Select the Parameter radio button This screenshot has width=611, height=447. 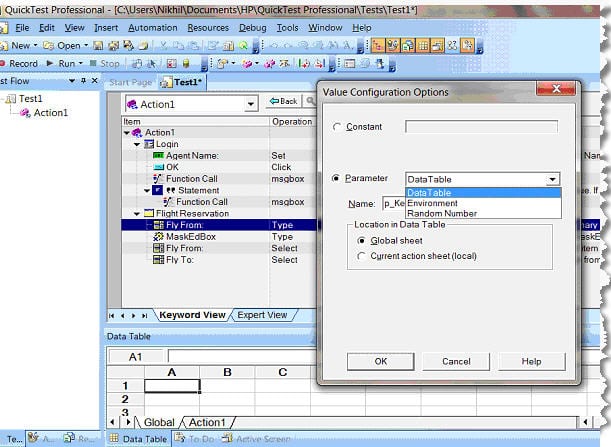pyautogui.click(x=336, y=178)
